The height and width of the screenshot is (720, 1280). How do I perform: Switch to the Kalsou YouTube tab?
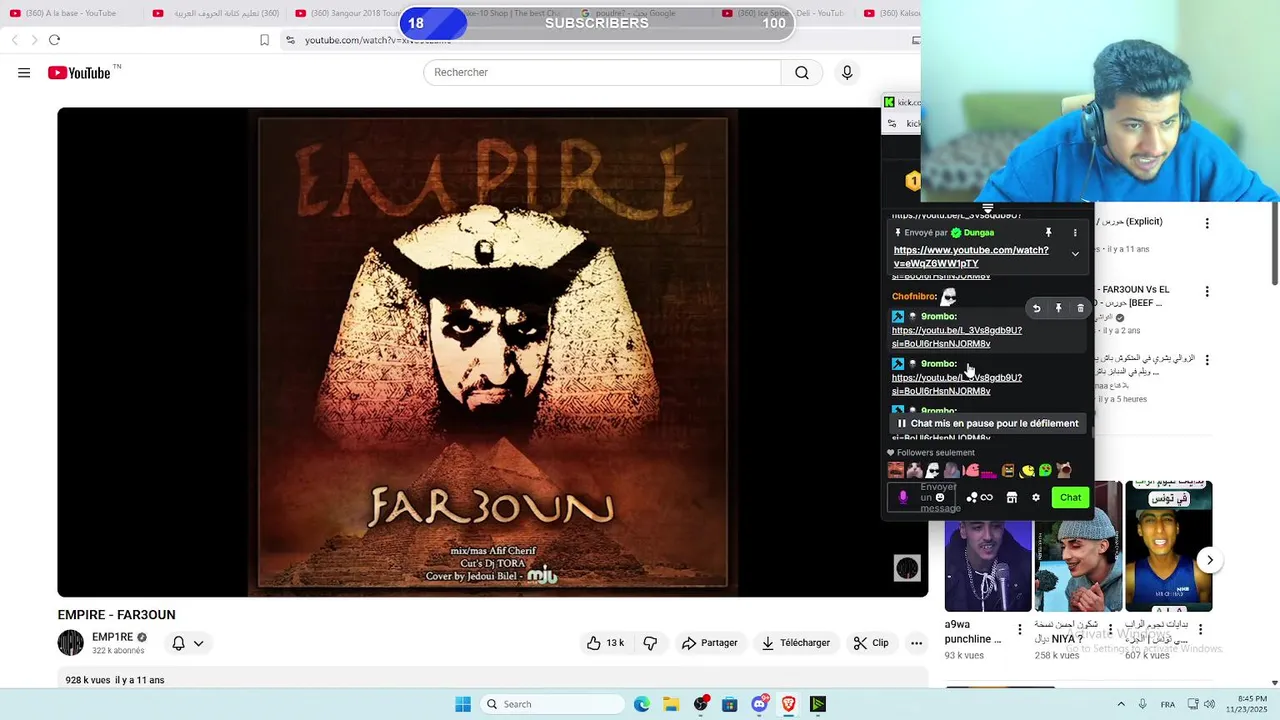point(891,13)
